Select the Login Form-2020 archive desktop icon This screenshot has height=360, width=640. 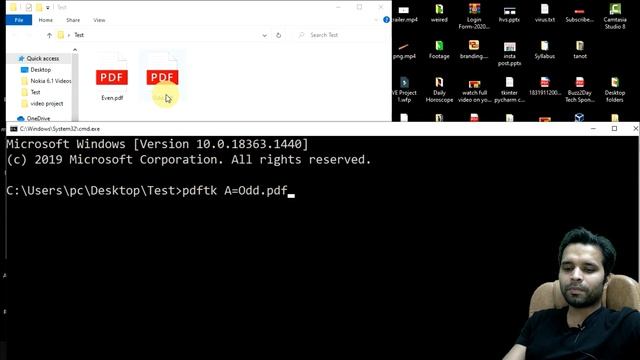pyautogui.click(x=474, y=16)
